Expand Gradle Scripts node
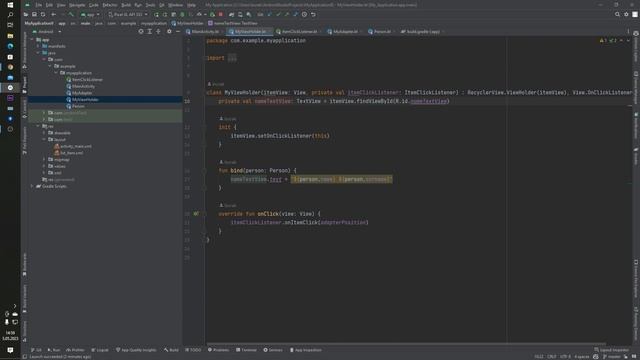 point(32,186)
